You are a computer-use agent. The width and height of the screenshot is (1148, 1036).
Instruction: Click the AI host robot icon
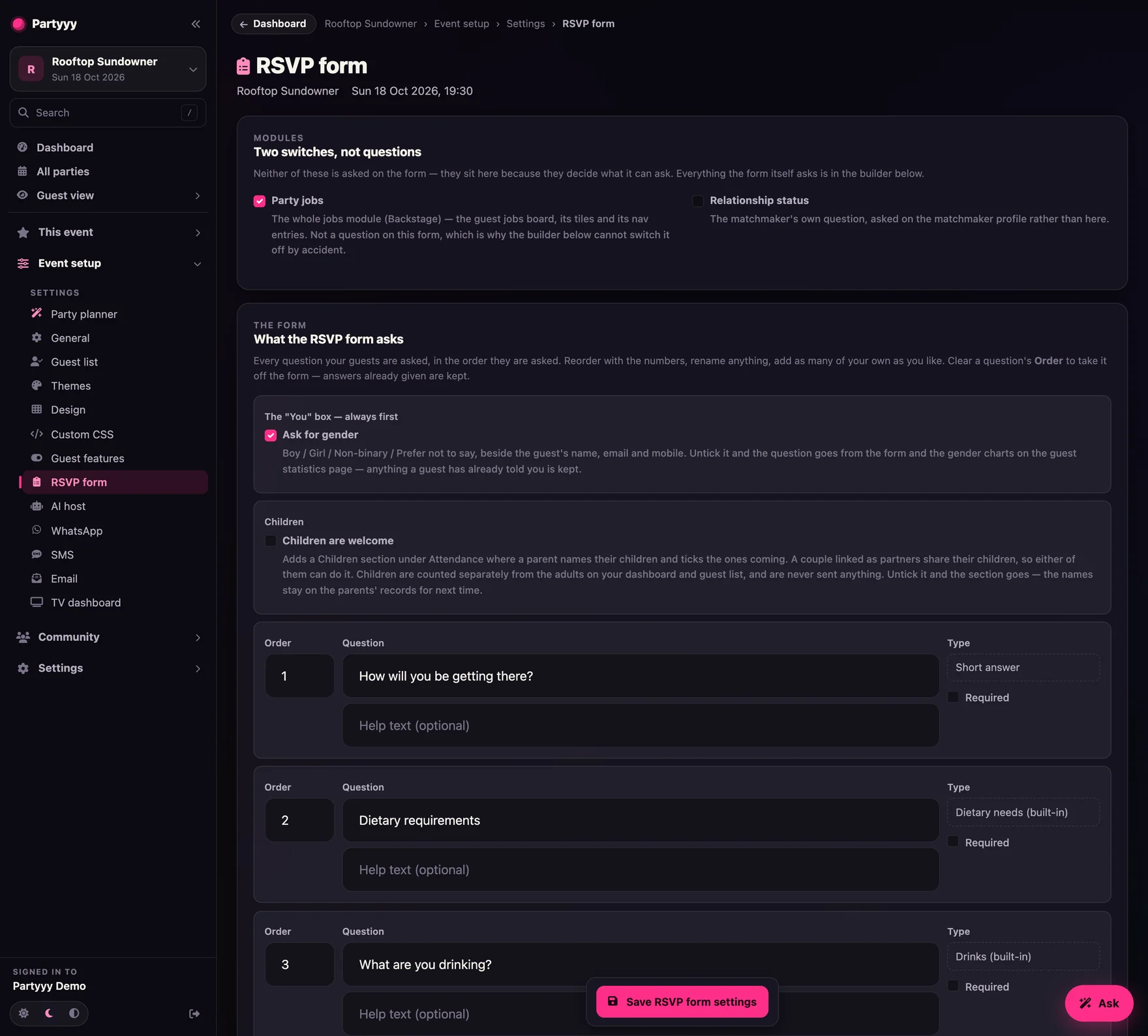(37, 506)
